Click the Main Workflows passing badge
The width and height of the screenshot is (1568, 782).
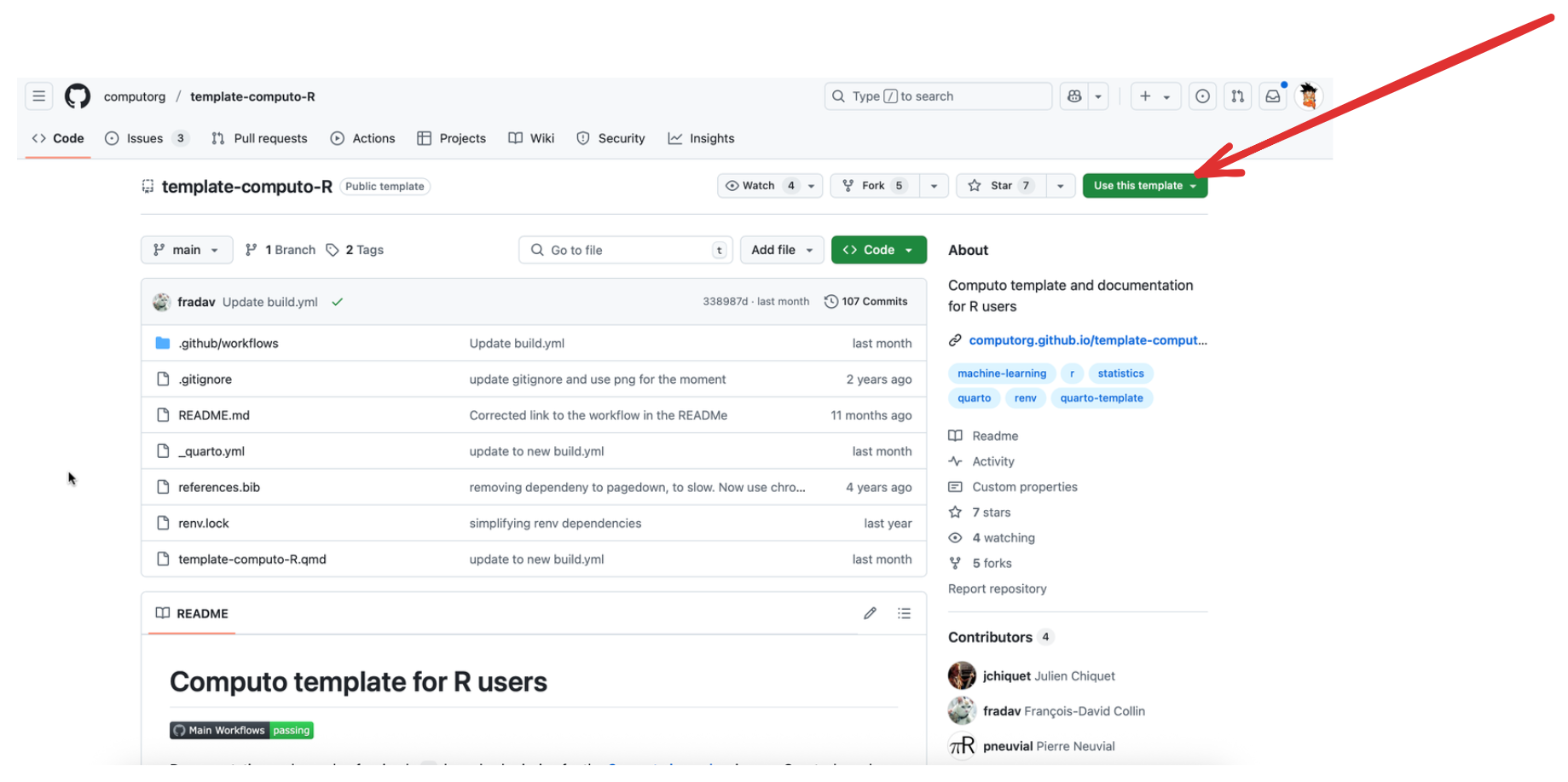242,730
